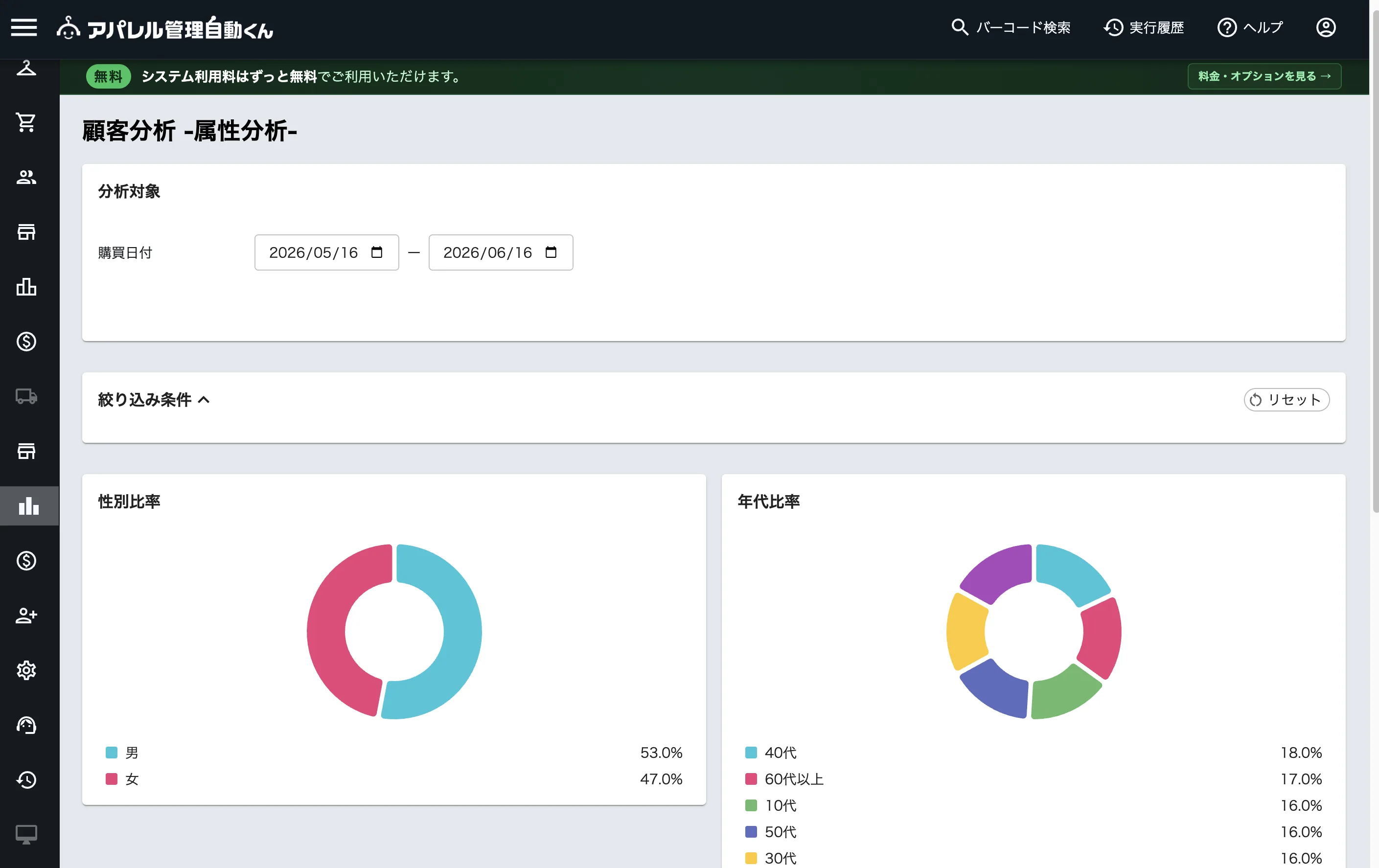Viewport: 1379px width, 868px height.
Task: Click the 30代 legend color swatch
Action: click(751, 858)
